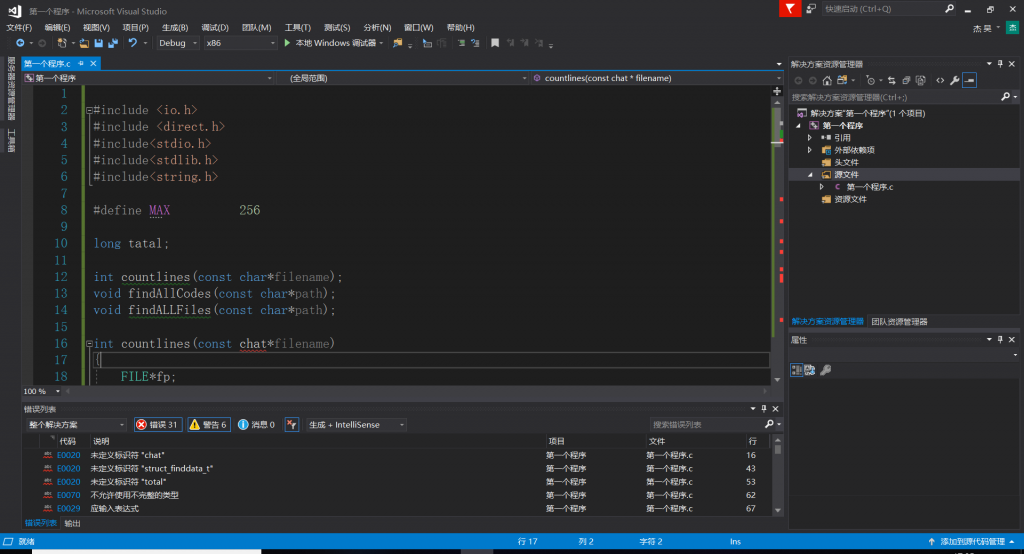Click Sync with Active Document icon

pos(891,80)
